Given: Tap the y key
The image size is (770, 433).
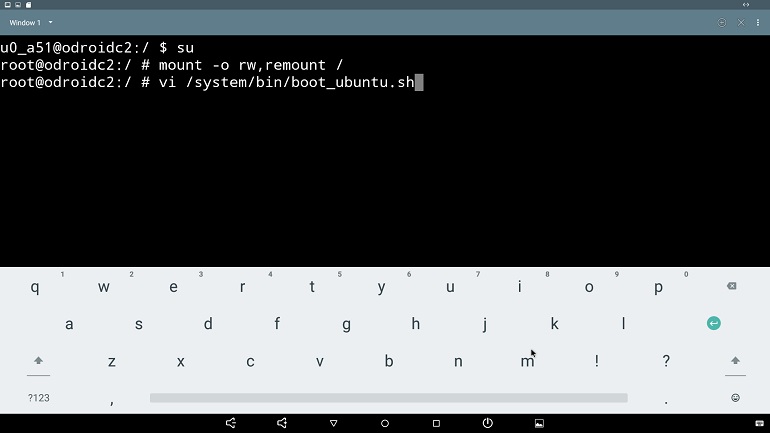Looking at the screenshot, I should (381, 287).
